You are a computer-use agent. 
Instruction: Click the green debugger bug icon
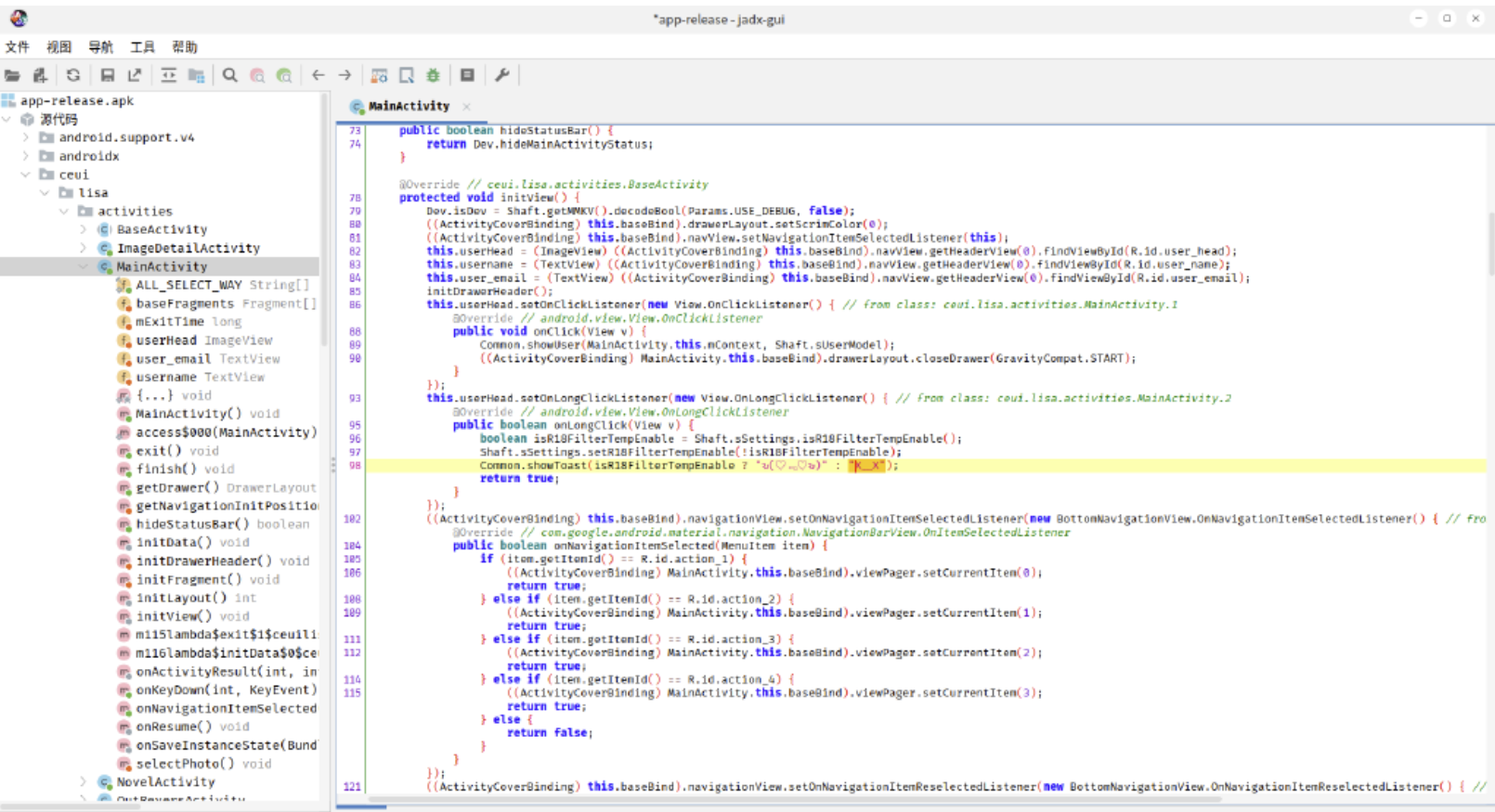tap(433, 75)
